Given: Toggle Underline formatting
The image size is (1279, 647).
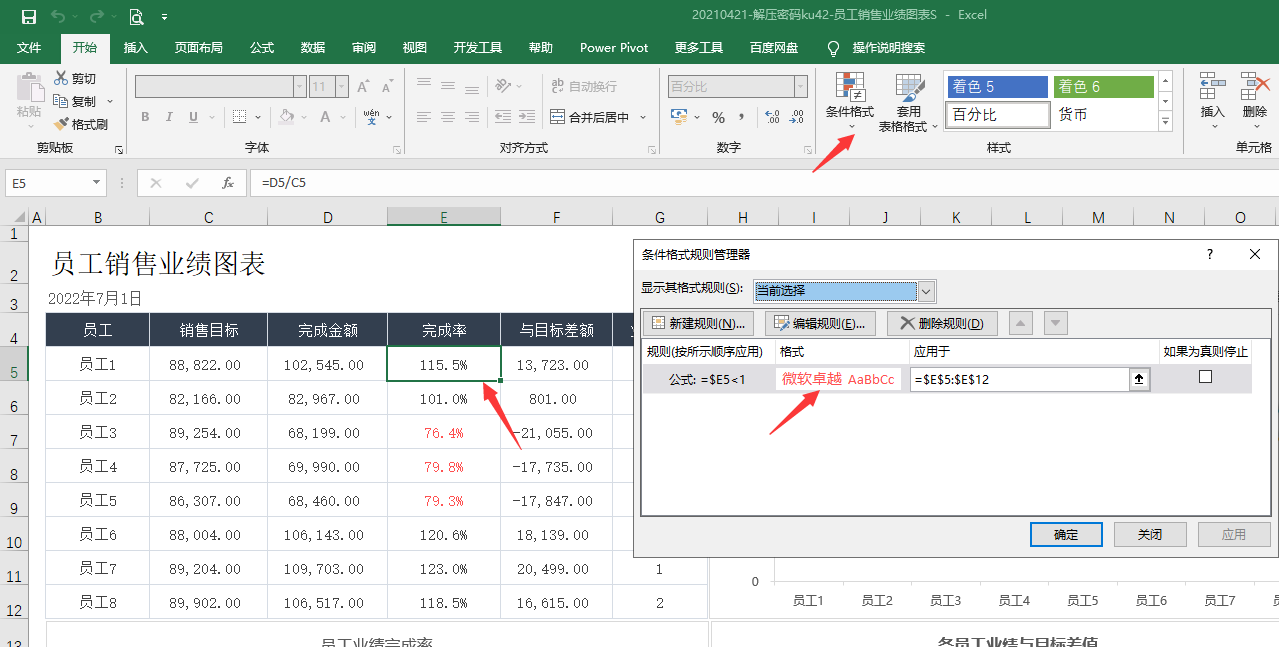Looking at the screenshot, I should click(194, 117).
